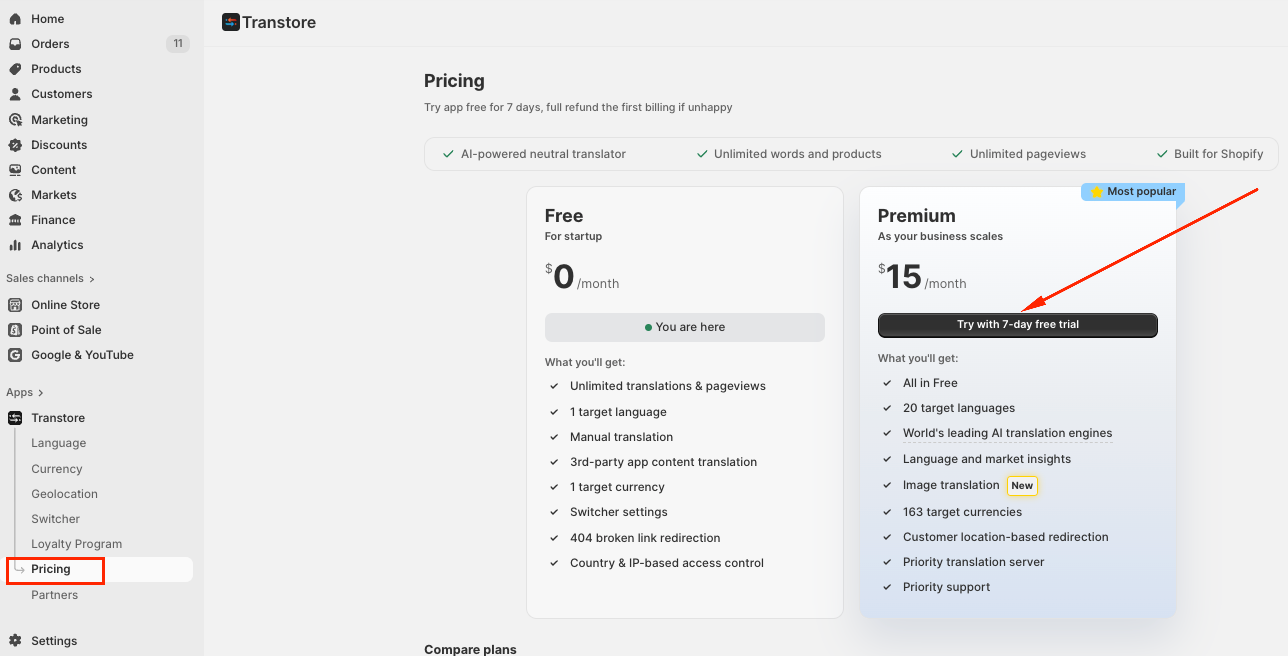This screenshot has height=656, width=1288.
Task: Click Country & IP-based access control feature
Action: [667, 563]
